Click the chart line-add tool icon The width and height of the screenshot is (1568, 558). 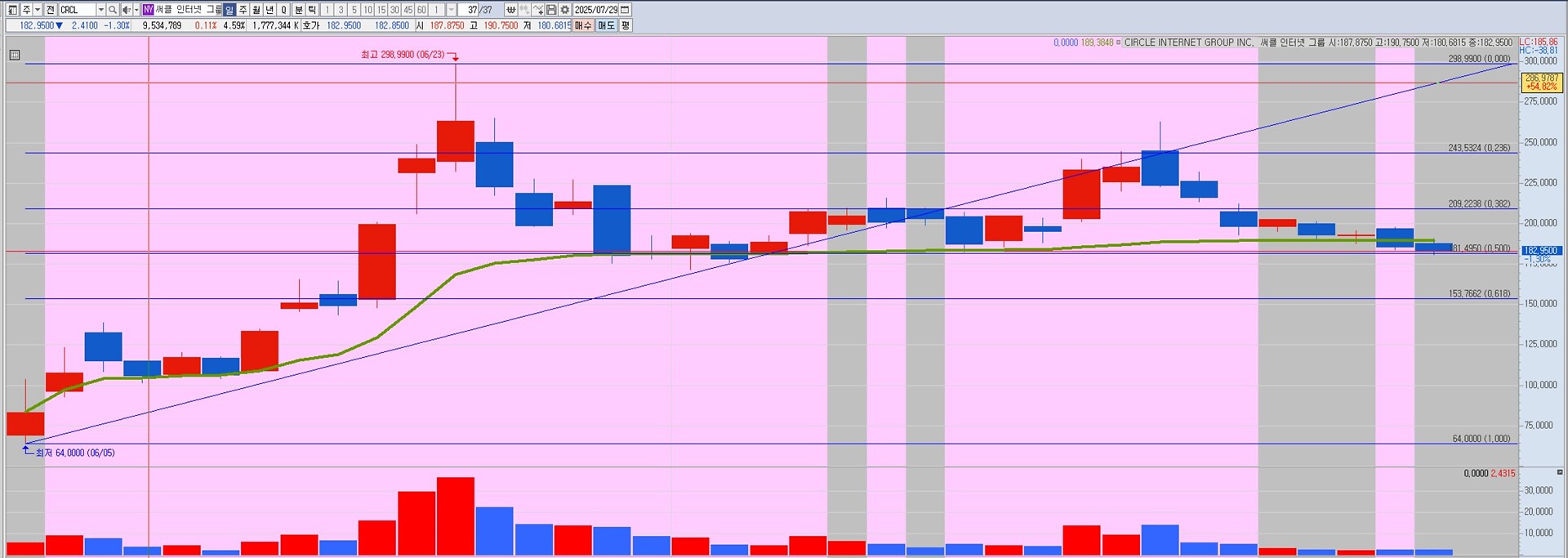click(538, 10)
